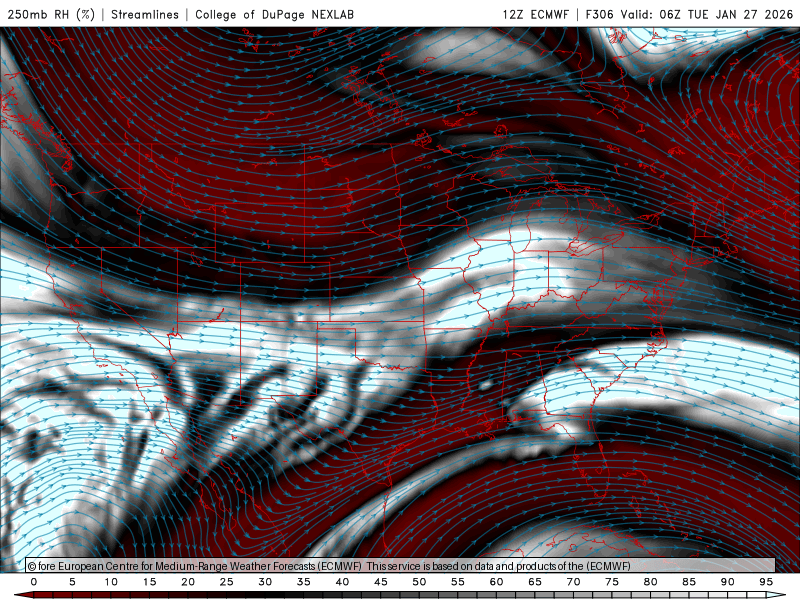Select the "55" percent scale label
The width and height of the screenshot is (800, 600).
(x=458, y=582)
